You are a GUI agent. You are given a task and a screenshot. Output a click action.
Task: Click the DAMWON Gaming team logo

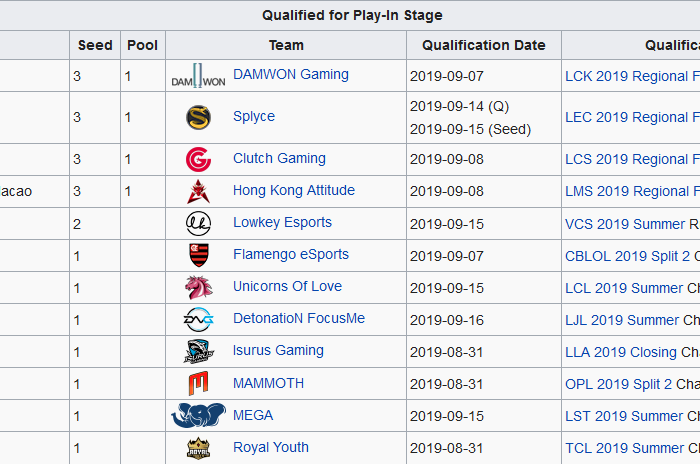tap(198, 76)
